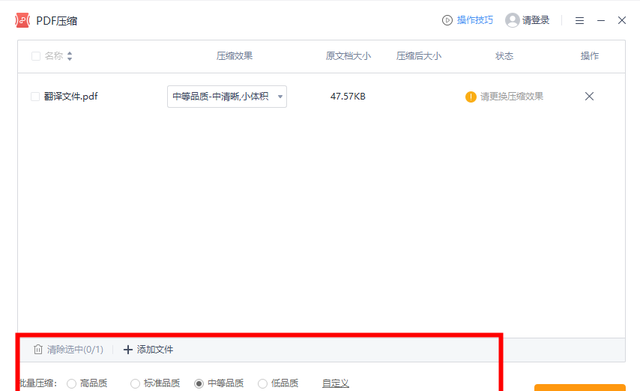Click the orange button at bottom right
The height and width of the screenshot is (391, 640).
580,387
